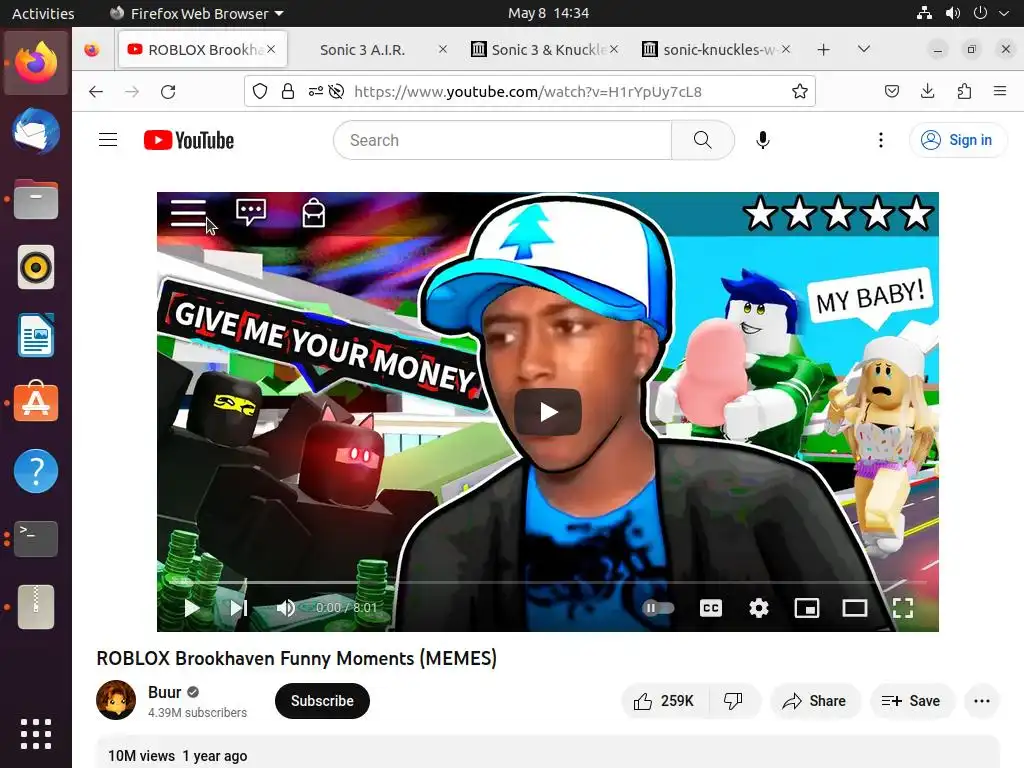Image resolution: width=1024 pixels, height=768 pixels.
Task: Switch to Sonic 3 & Knuckles tab
Action: pos(547,50)
